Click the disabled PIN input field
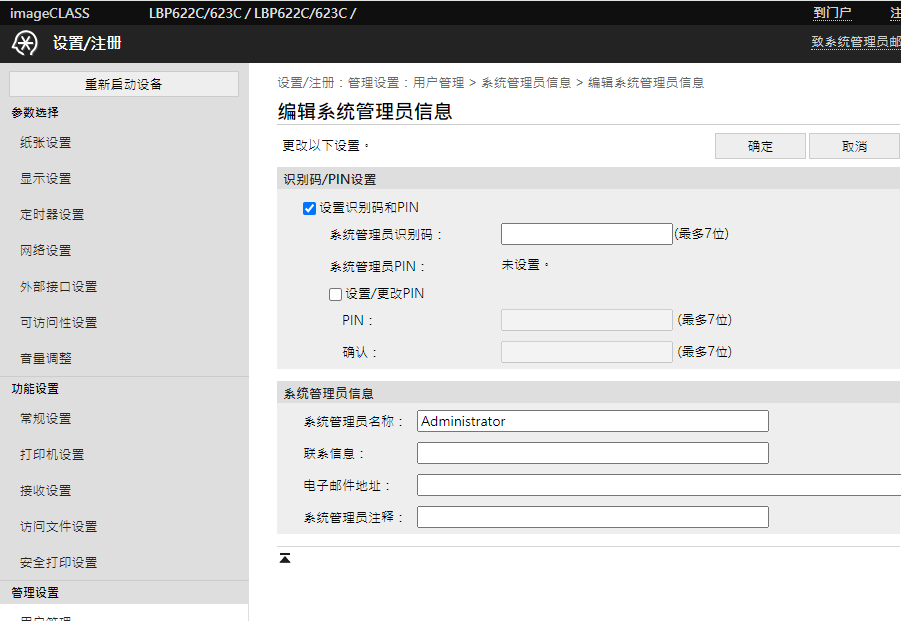901x621 pixels. (x=587, y=320)
